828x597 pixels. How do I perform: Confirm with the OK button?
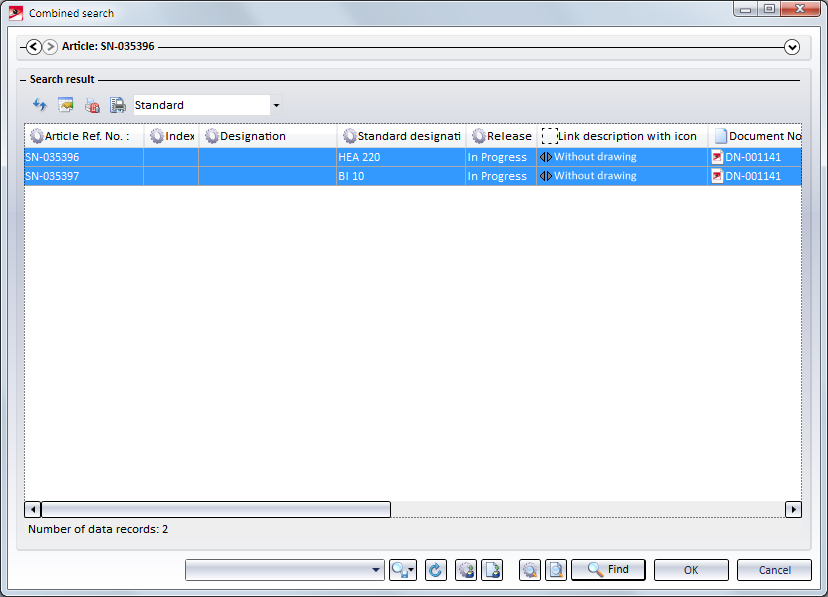(x=691, y=570)
